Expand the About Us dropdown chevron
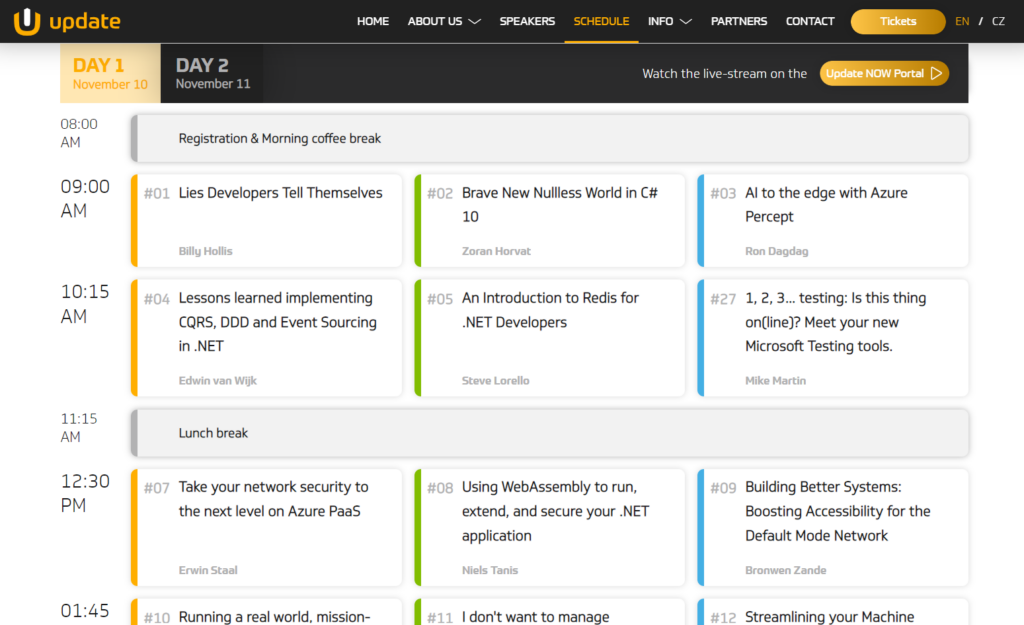The image size is (1024, 625). [x=475, y=22]
